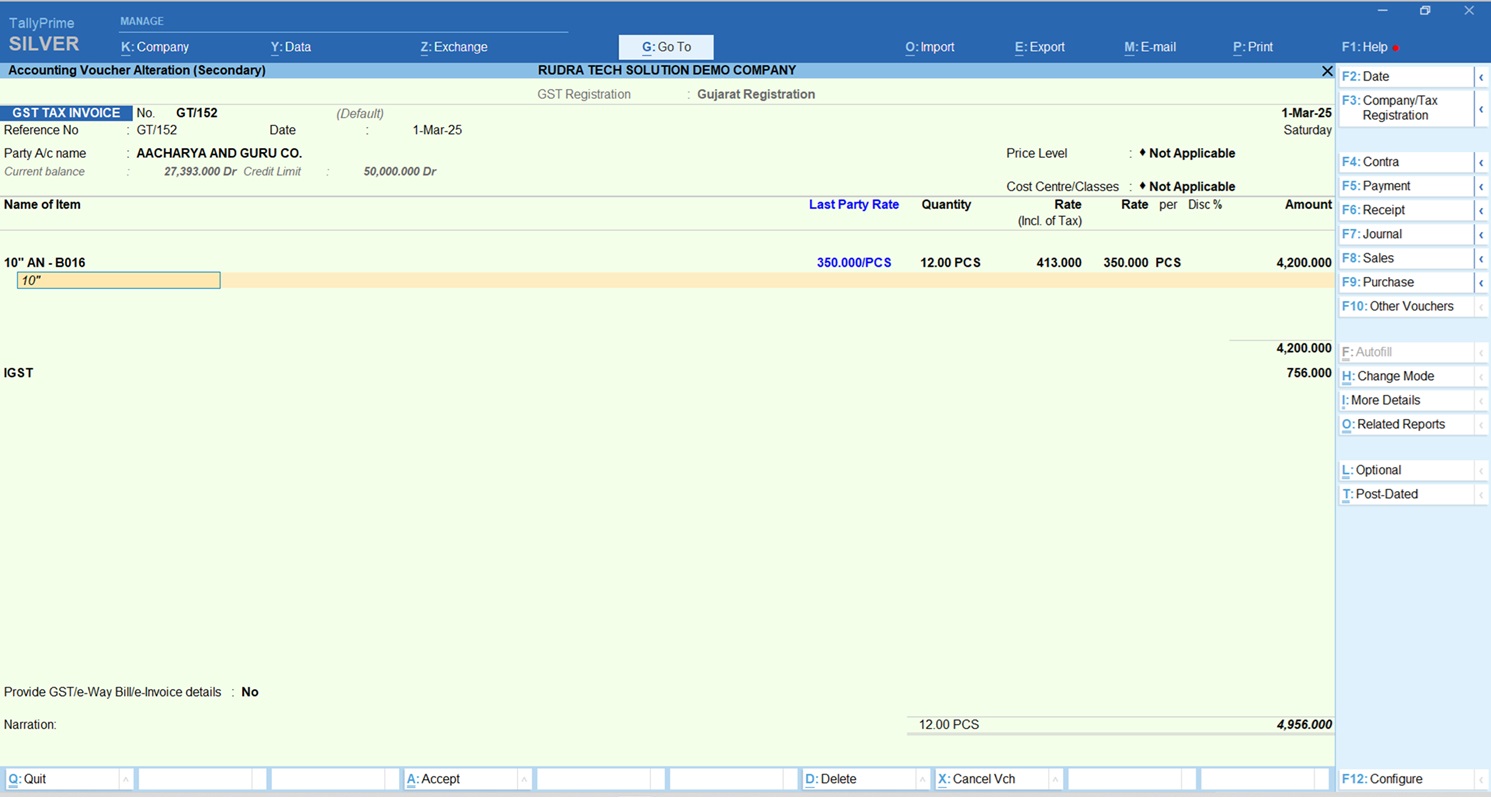Open the Y: Data menu

pyautogui.click(x=291, y=47)
